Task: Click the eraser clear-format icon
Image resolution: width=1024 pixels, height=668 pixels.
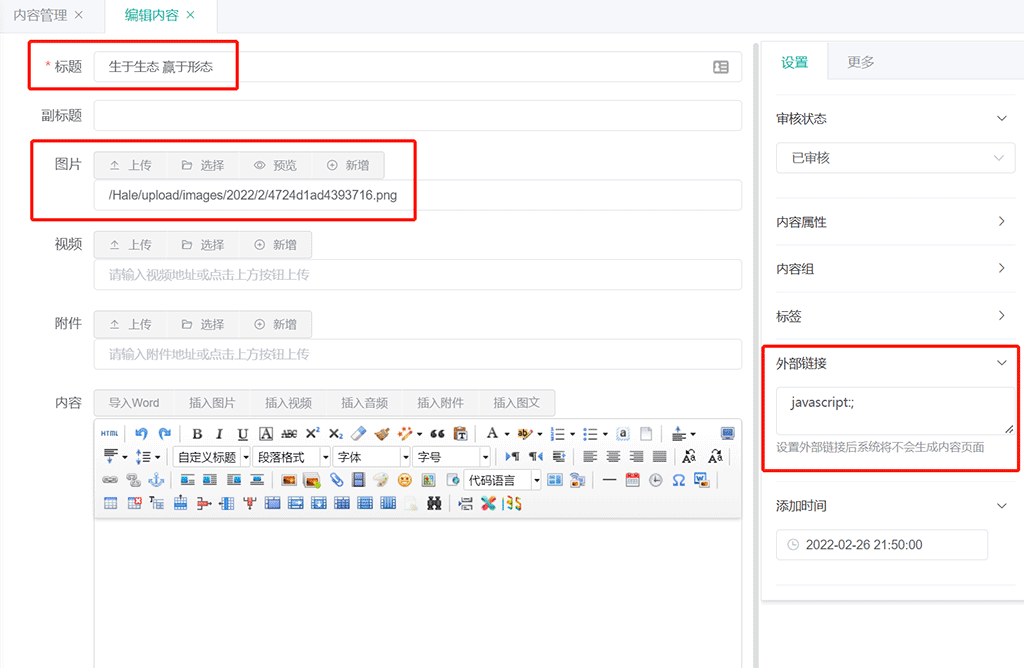Action: tap(359, 434)
